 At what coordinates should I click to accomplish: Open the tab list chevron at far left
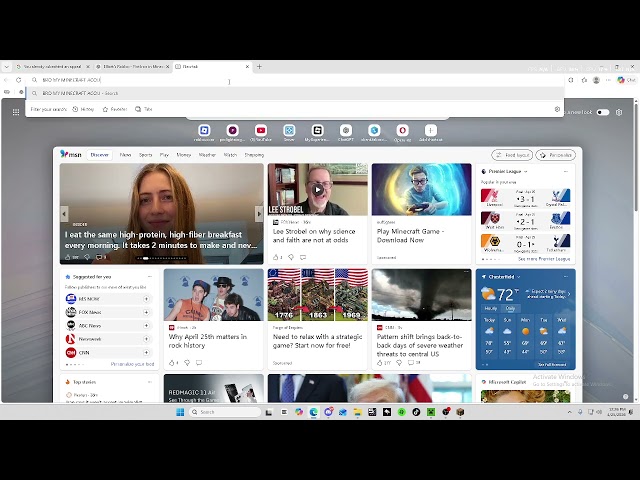pos(7,67)
